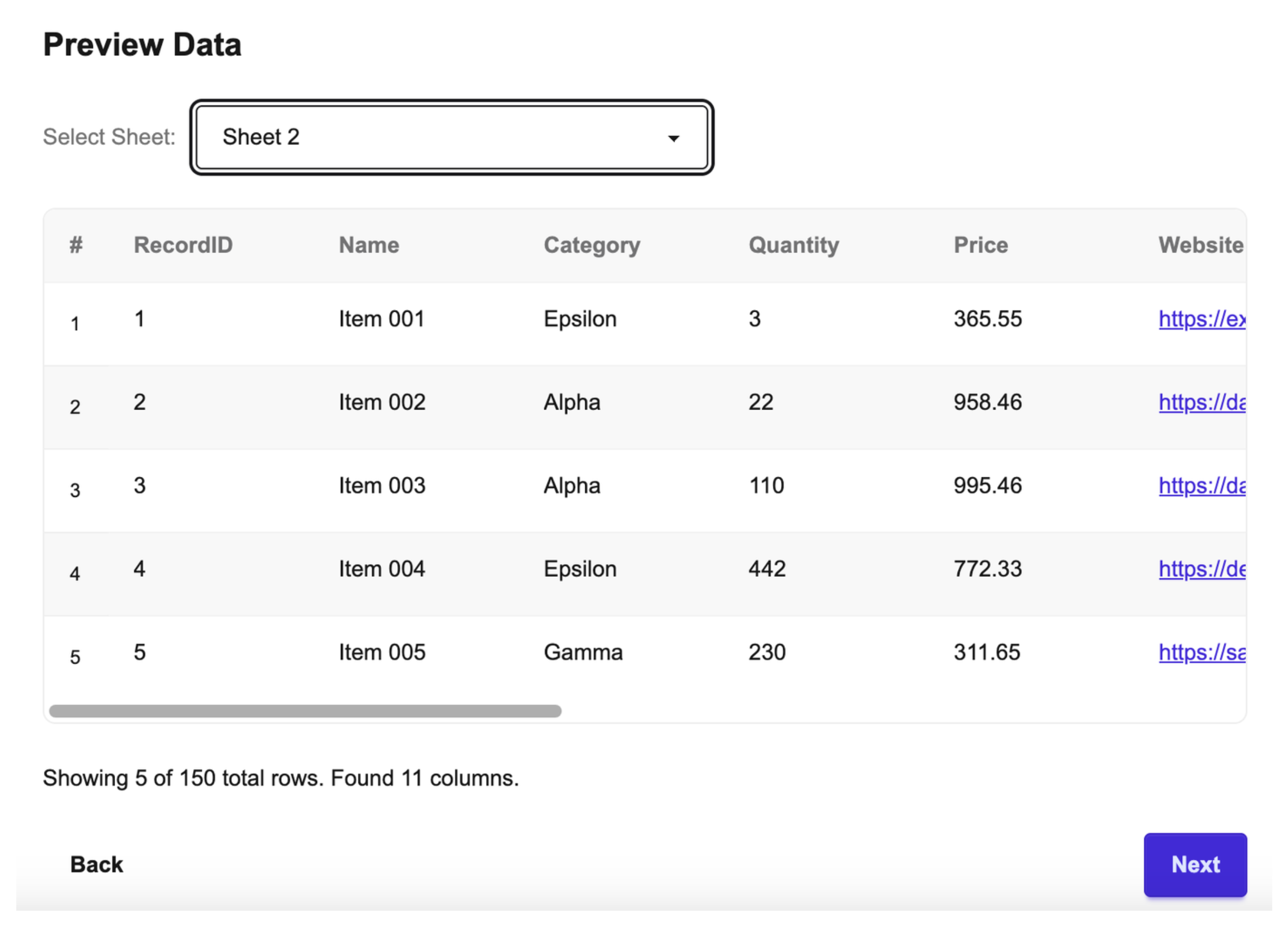Viewport: 1288px width, 927px height.
Task: Click the Category column header
Action: point(592,245)
